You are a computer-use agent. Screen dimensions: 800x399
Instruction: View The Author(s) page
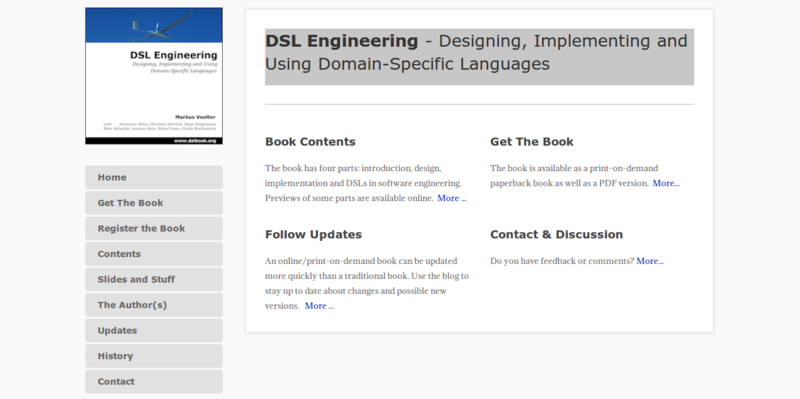(154, 305)
